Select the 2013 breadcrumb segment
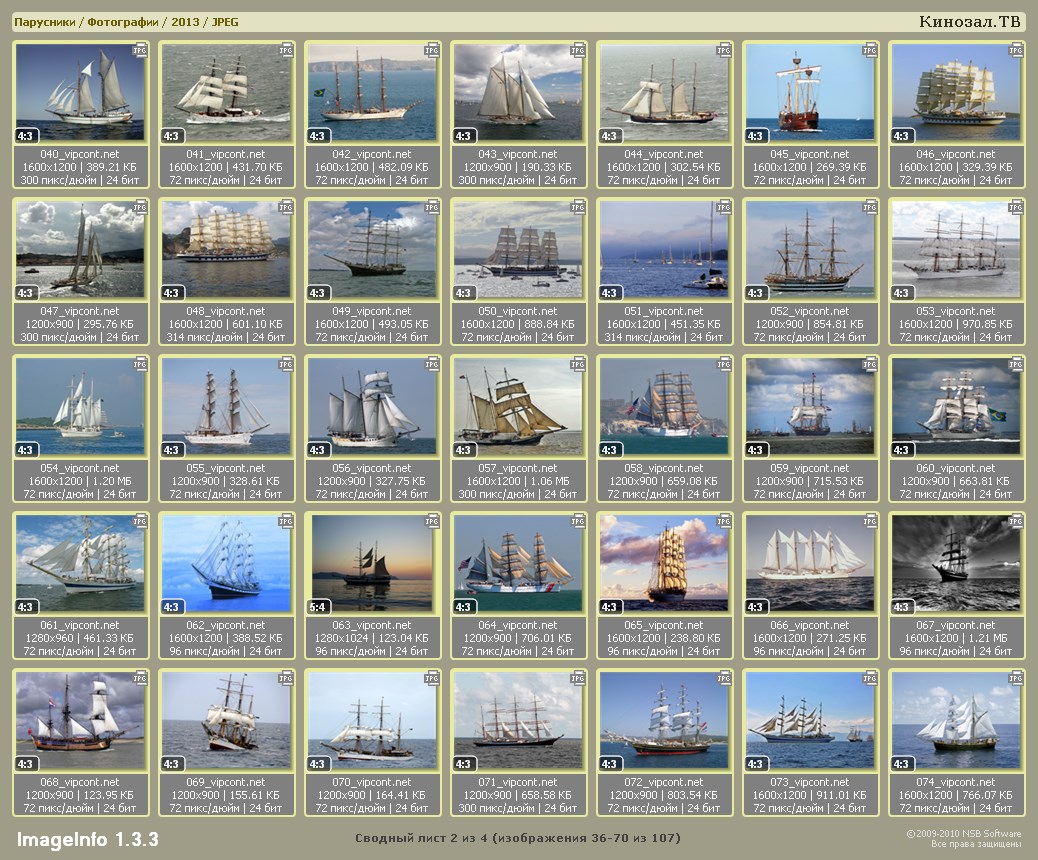 (x=184, y=22)
